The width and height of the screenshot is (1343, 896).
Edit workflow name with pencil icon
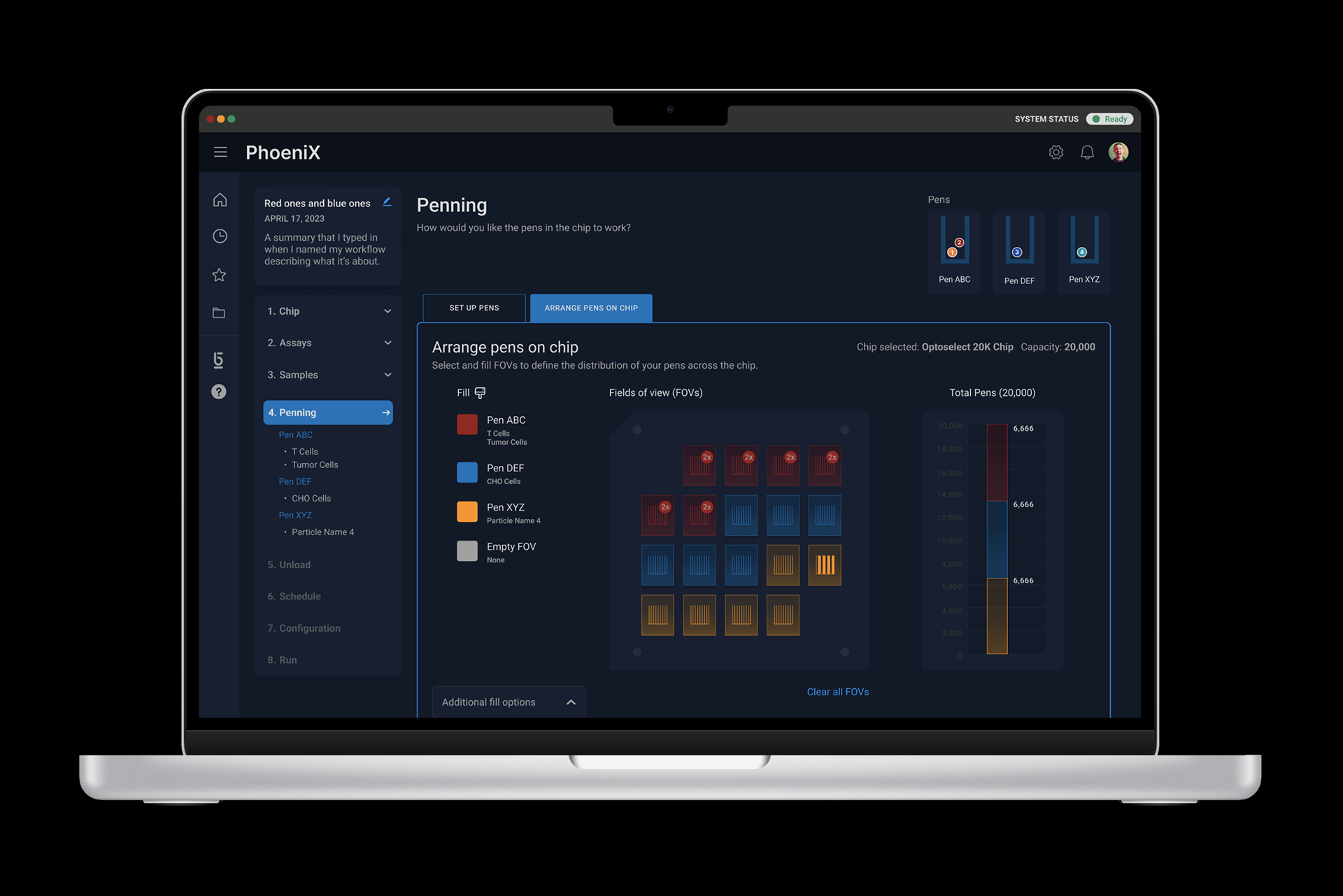(x=387, y=202)
